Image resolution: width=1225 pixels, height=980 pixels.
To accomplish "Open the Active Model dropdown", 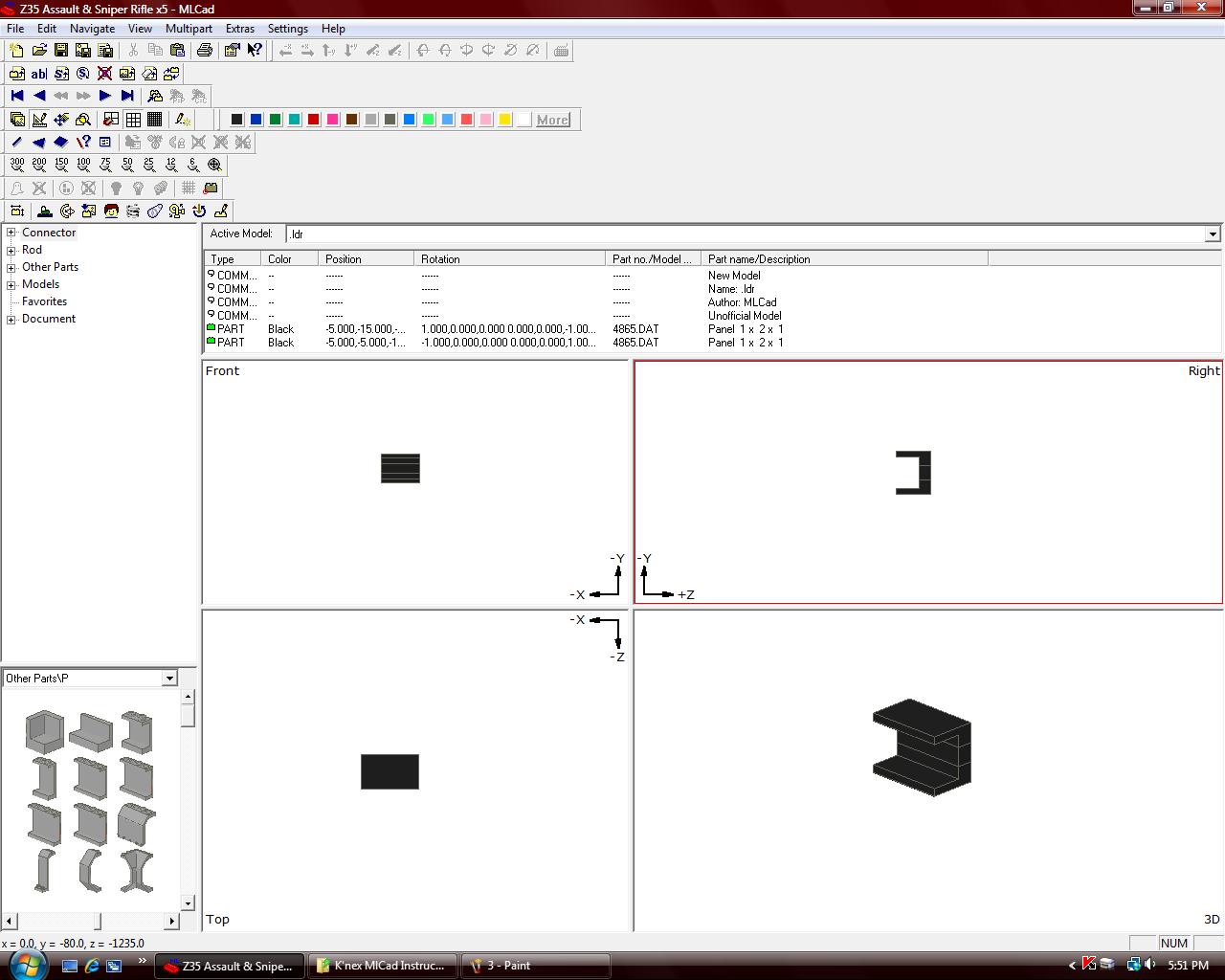I will pyautogui.click(x=1213, y=234).
